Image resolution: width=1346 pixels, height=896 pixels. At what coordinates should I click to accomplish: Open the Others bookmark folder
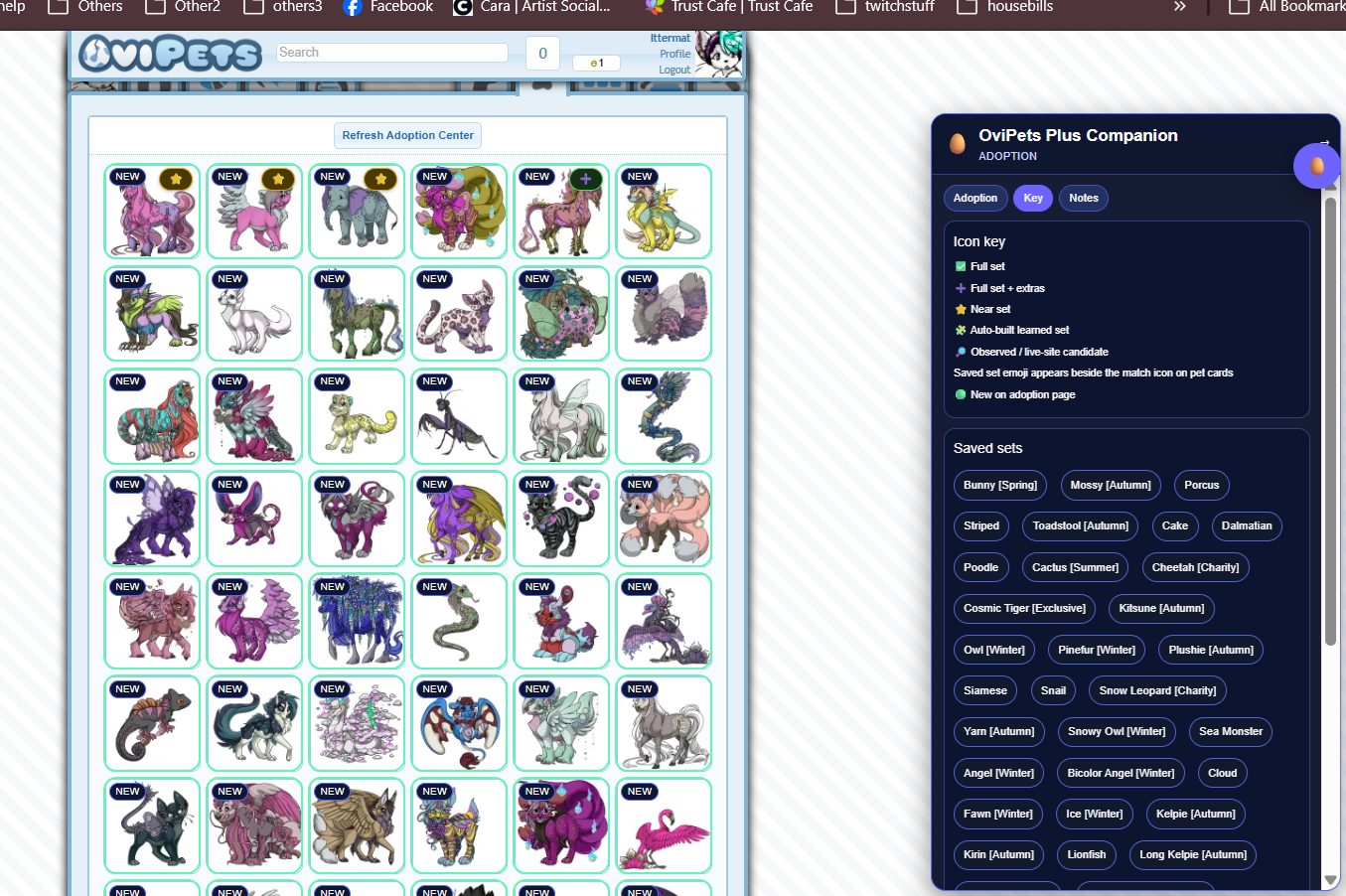tap(86, 7)
